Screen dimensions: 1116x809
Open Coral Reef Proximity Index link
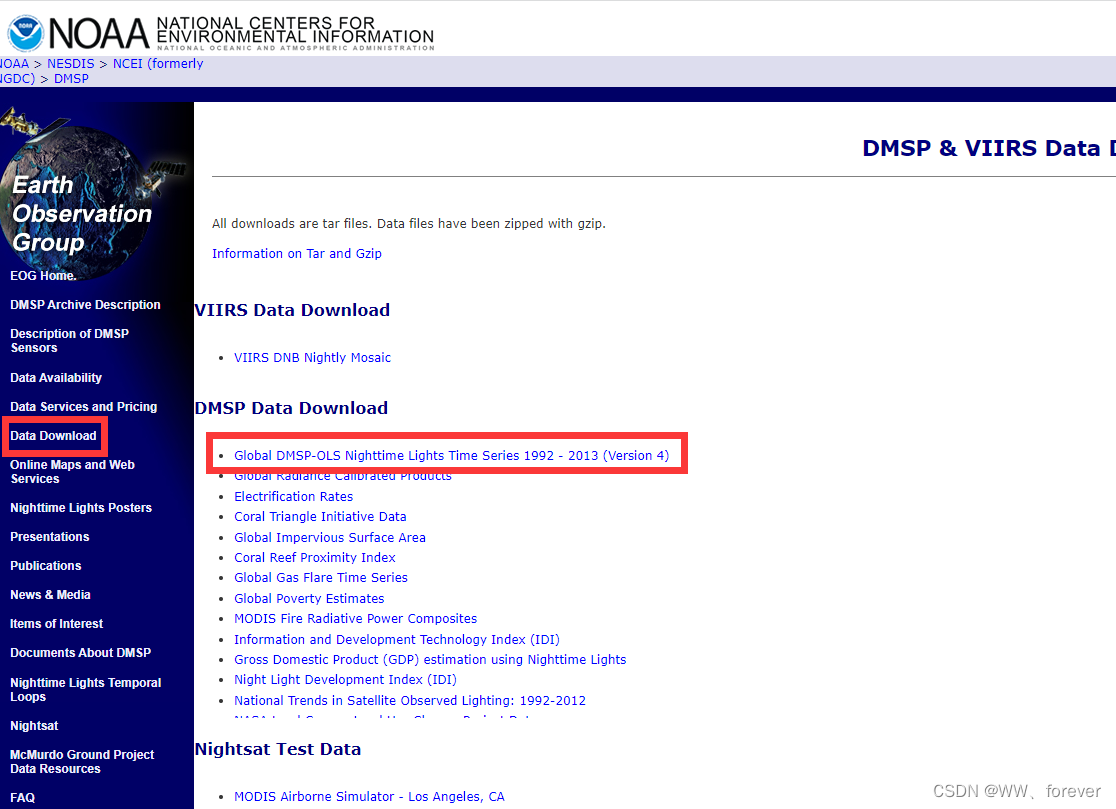[x=315, y=558]
